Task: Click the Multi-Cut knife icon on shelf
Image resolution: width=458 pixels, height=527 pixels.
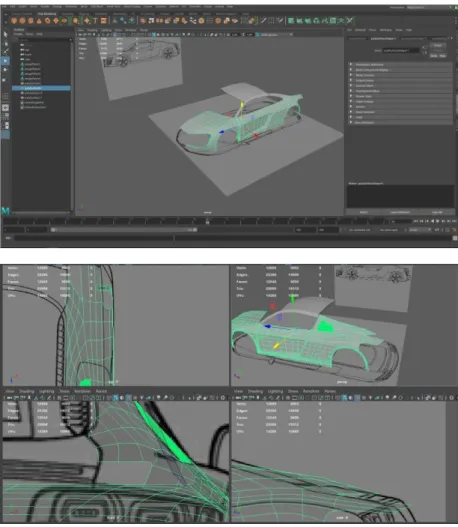Action: point(263,21)
